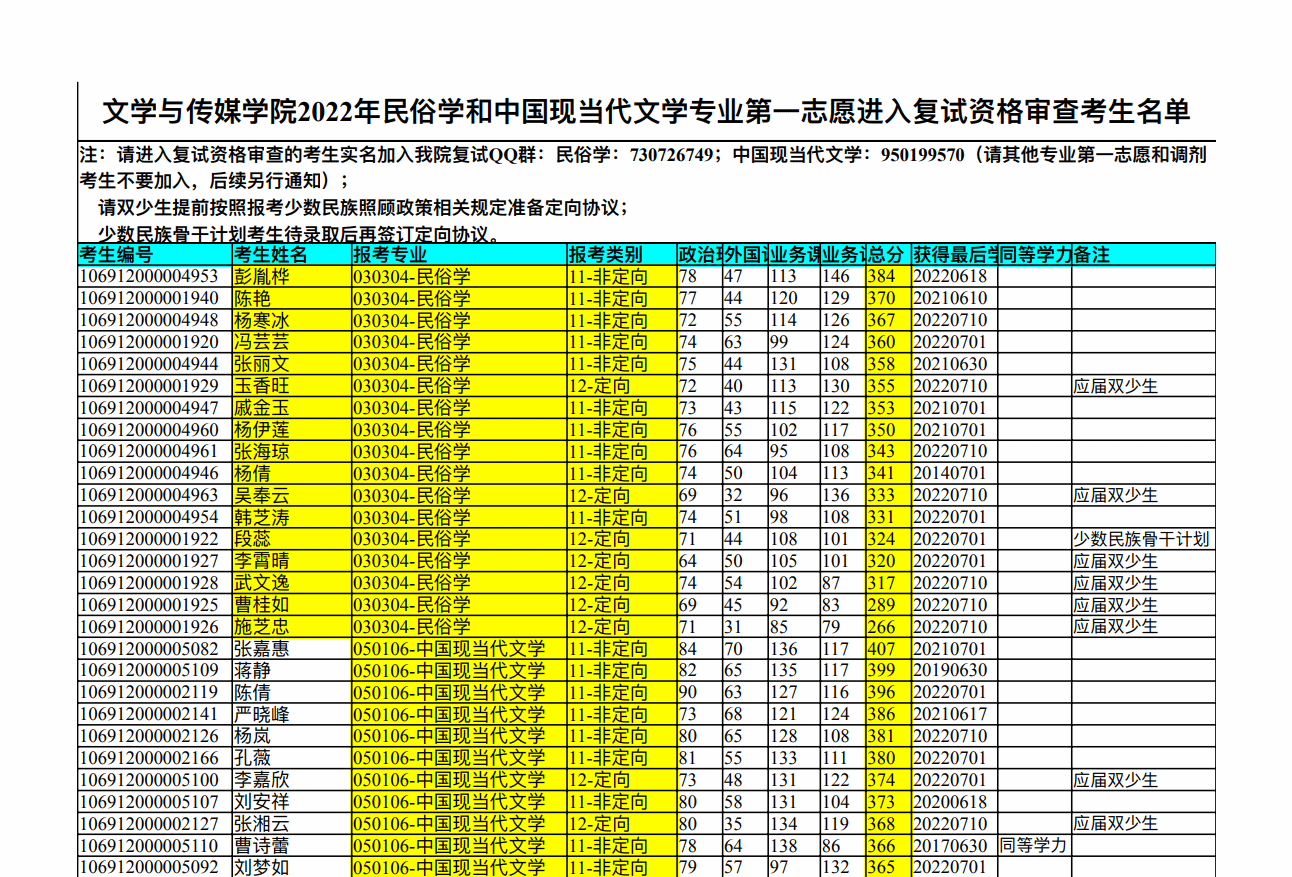Click total score cell 360
Screen dimensions: 1292x877
[x=888, y=342]
